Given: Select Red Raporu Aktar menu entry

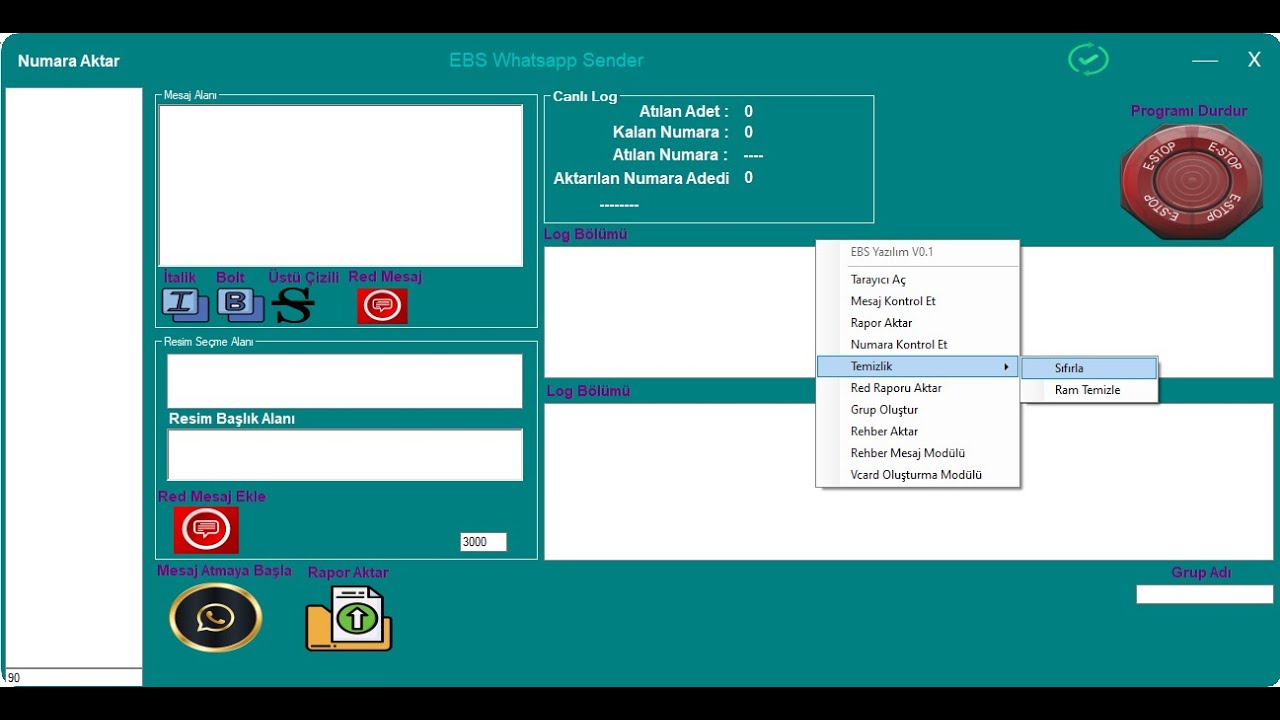Looking at the screenshot, I should [x=917, y=388].
